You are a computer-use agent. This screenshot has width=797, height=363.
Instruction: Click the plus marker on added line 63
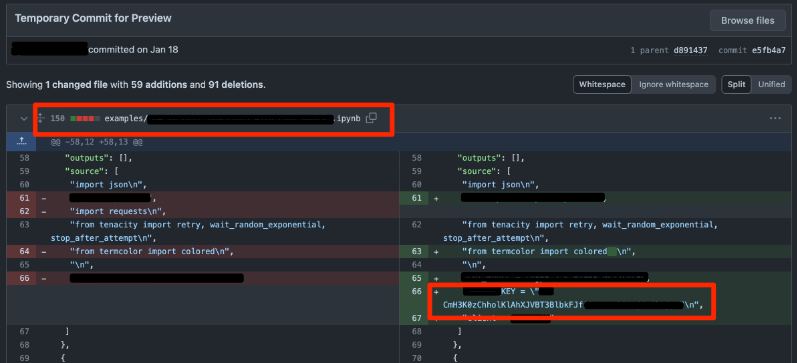point(436,251)
